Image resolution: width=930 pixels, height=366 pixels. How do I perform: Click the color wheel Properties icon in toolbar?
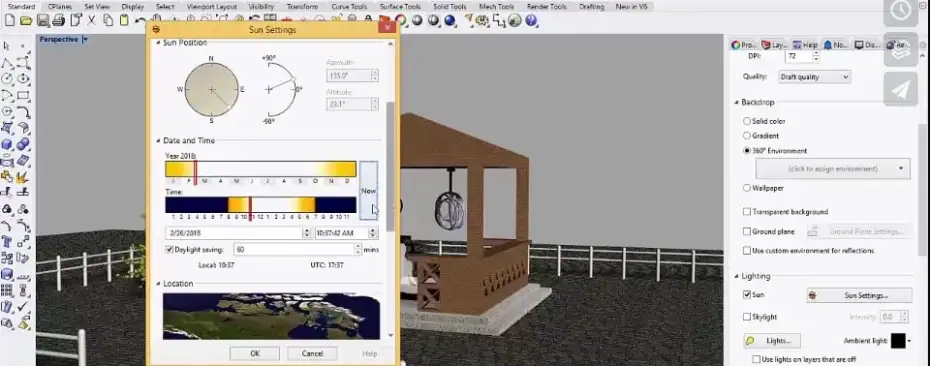pos(401,20)
